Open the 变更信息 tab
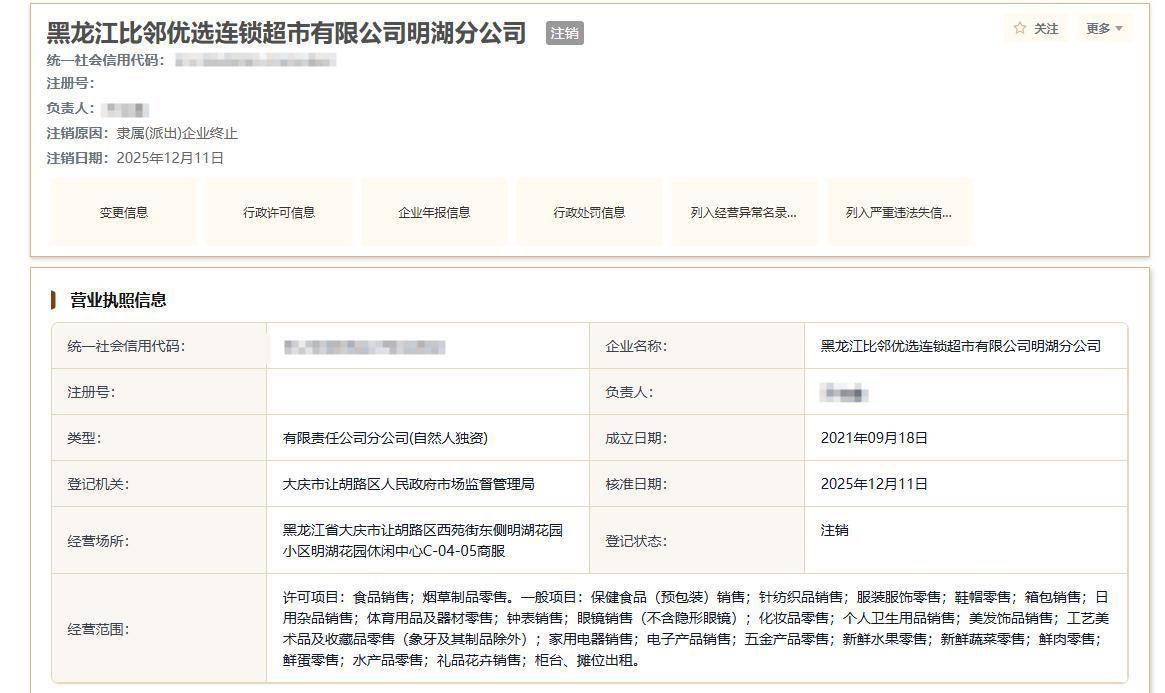 123,212
